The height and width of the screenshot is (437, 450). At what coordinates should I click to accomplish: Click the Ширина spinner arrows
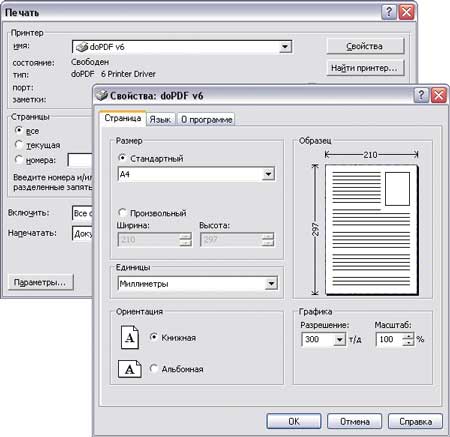[x=185, y=240]
